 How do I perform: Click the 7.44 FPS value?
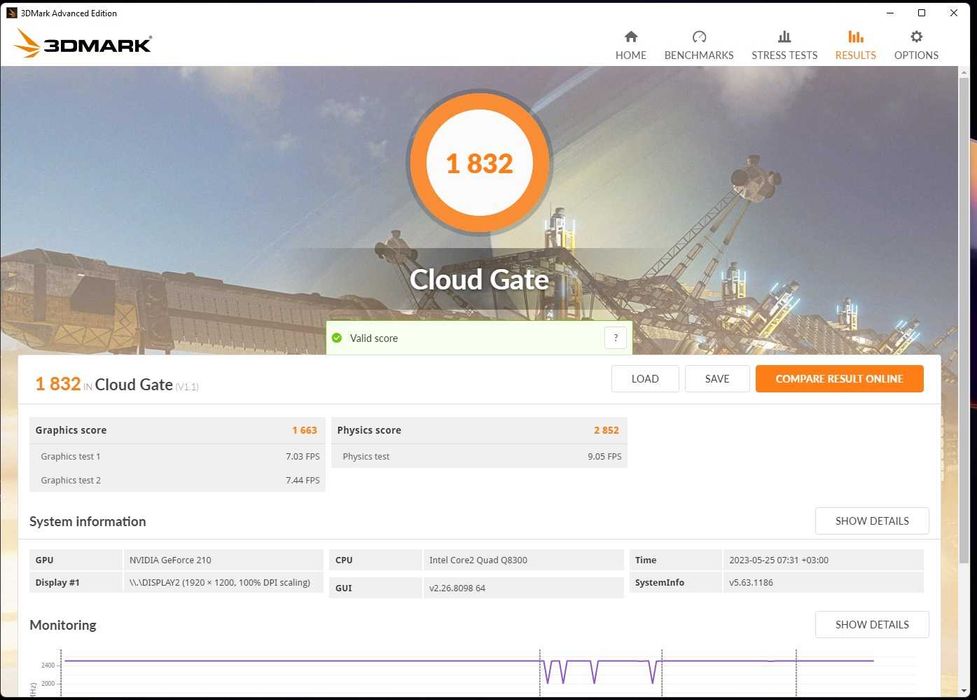click(x=302, y=480)
